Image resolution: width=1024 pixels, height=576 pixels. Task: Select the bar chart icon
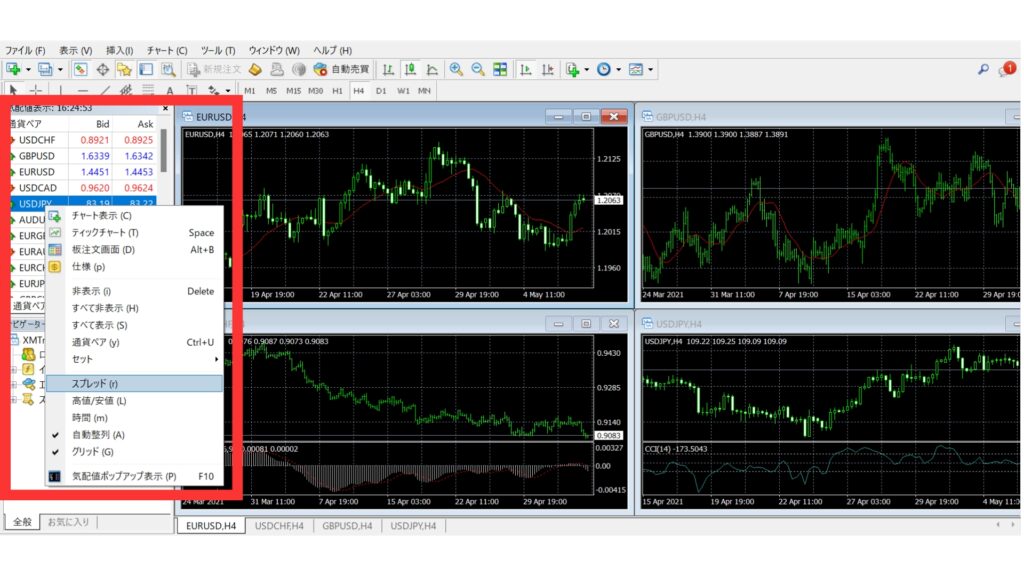pos(388,69)
